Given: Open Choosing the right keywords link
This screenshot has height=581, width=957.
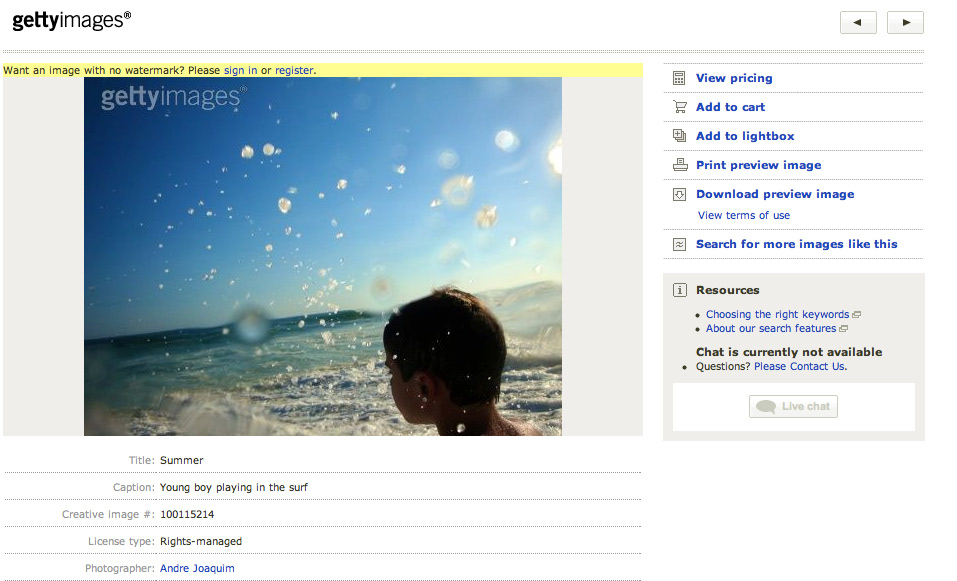Looking at the screenshot, I should click(777, 314).
